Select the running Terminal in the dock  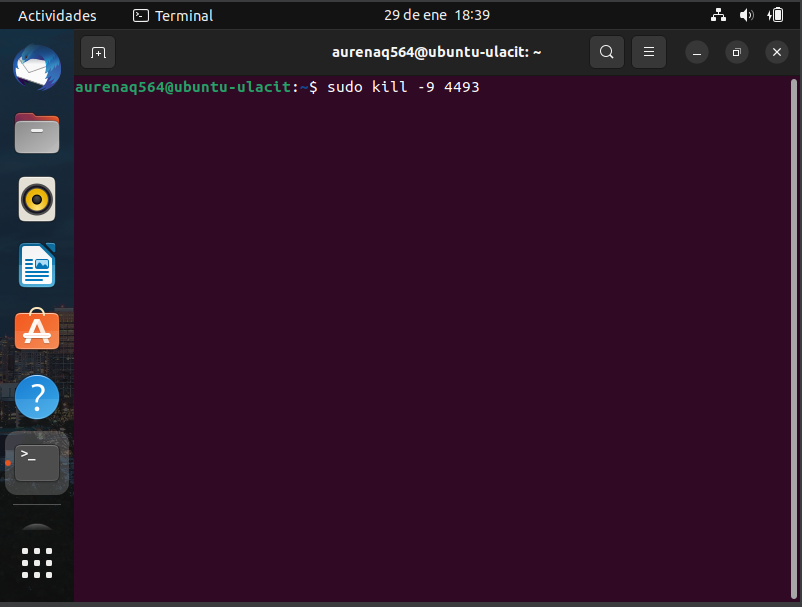pyautogui.click(x=37, y=462)
